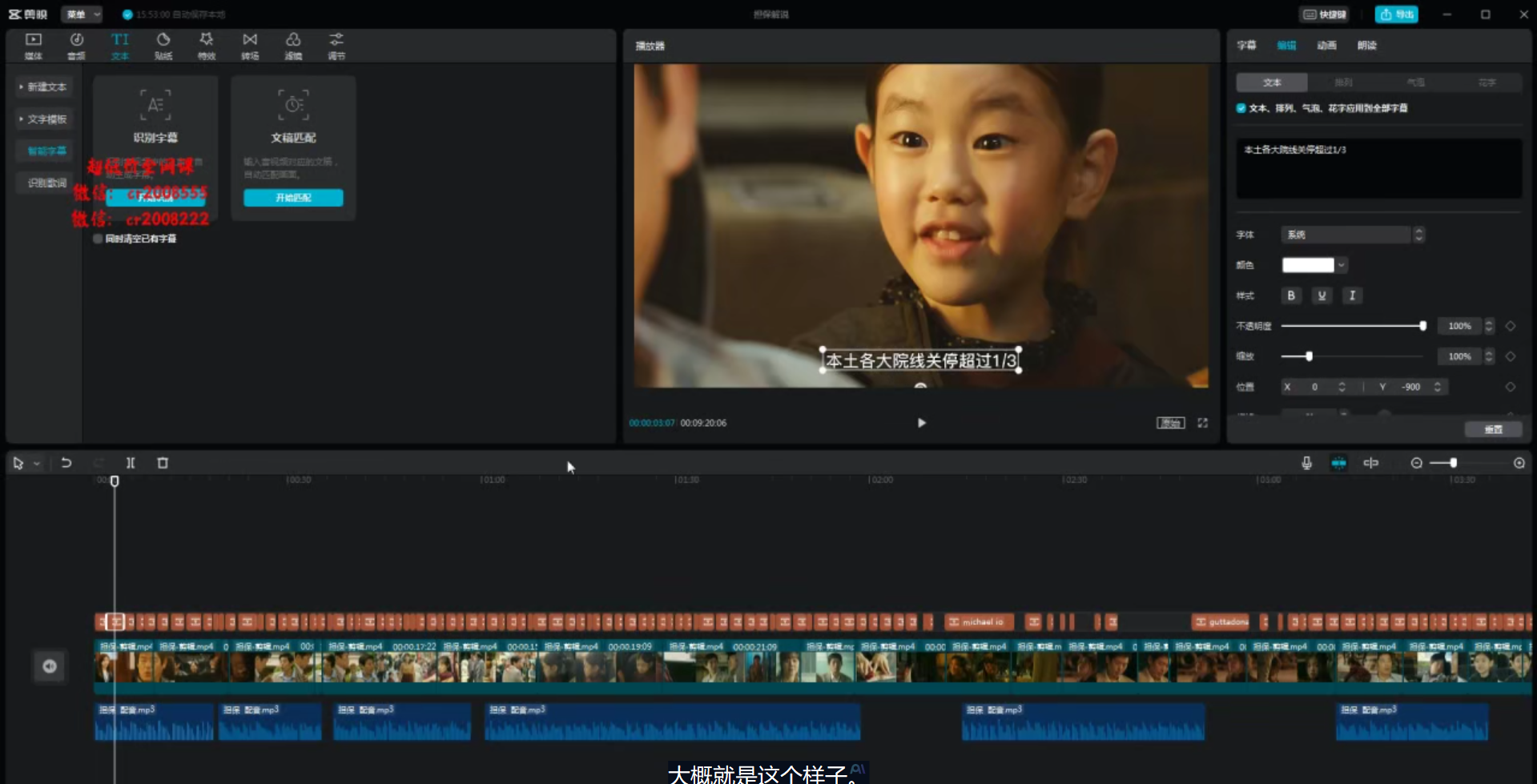Switch to Edit (编辑) tab
Viewport: 1537px width, 784px height.
pos(1286,46)
